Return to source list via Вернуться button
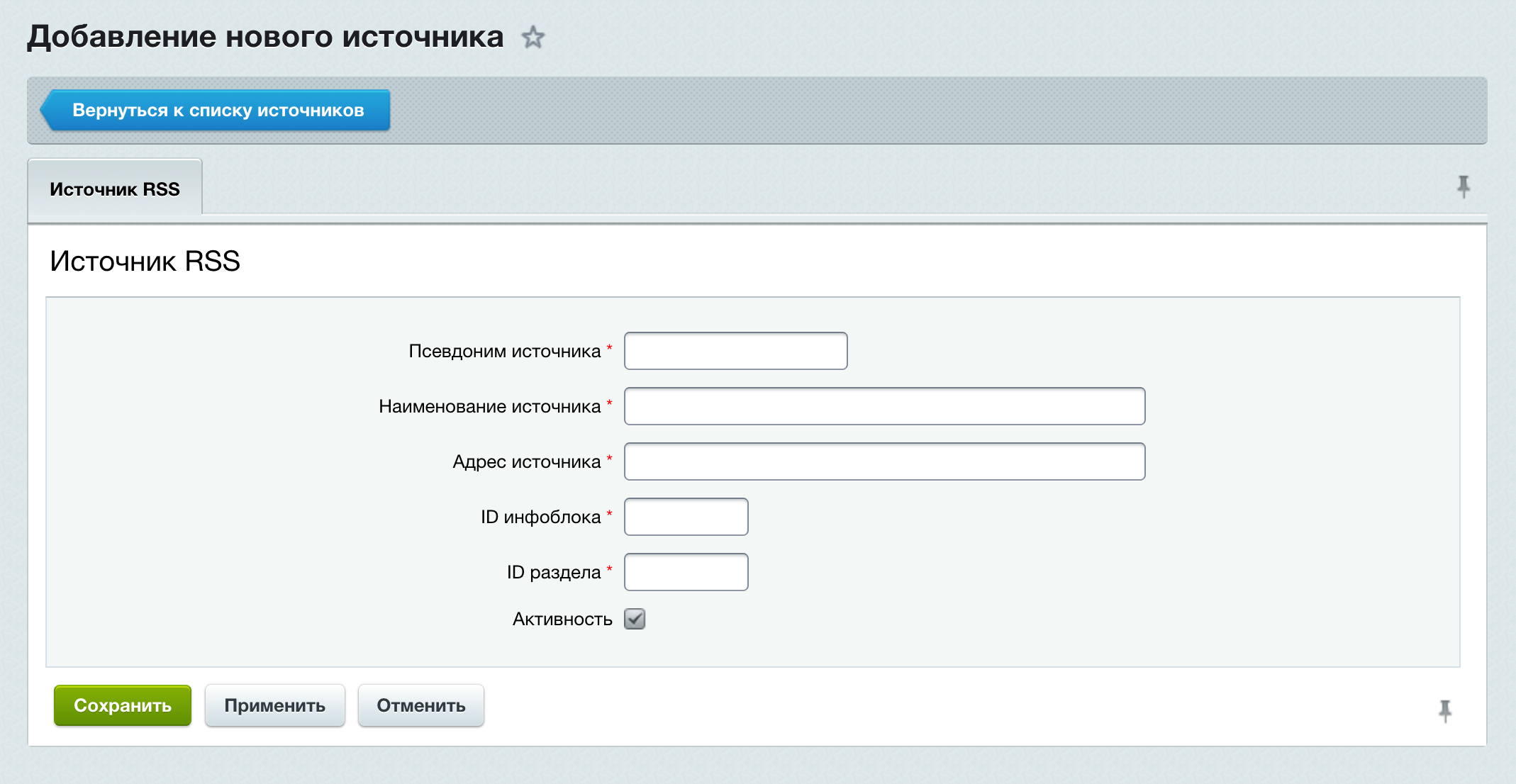1516x784 pixels. pyautogui.click(x=215, y=110)
